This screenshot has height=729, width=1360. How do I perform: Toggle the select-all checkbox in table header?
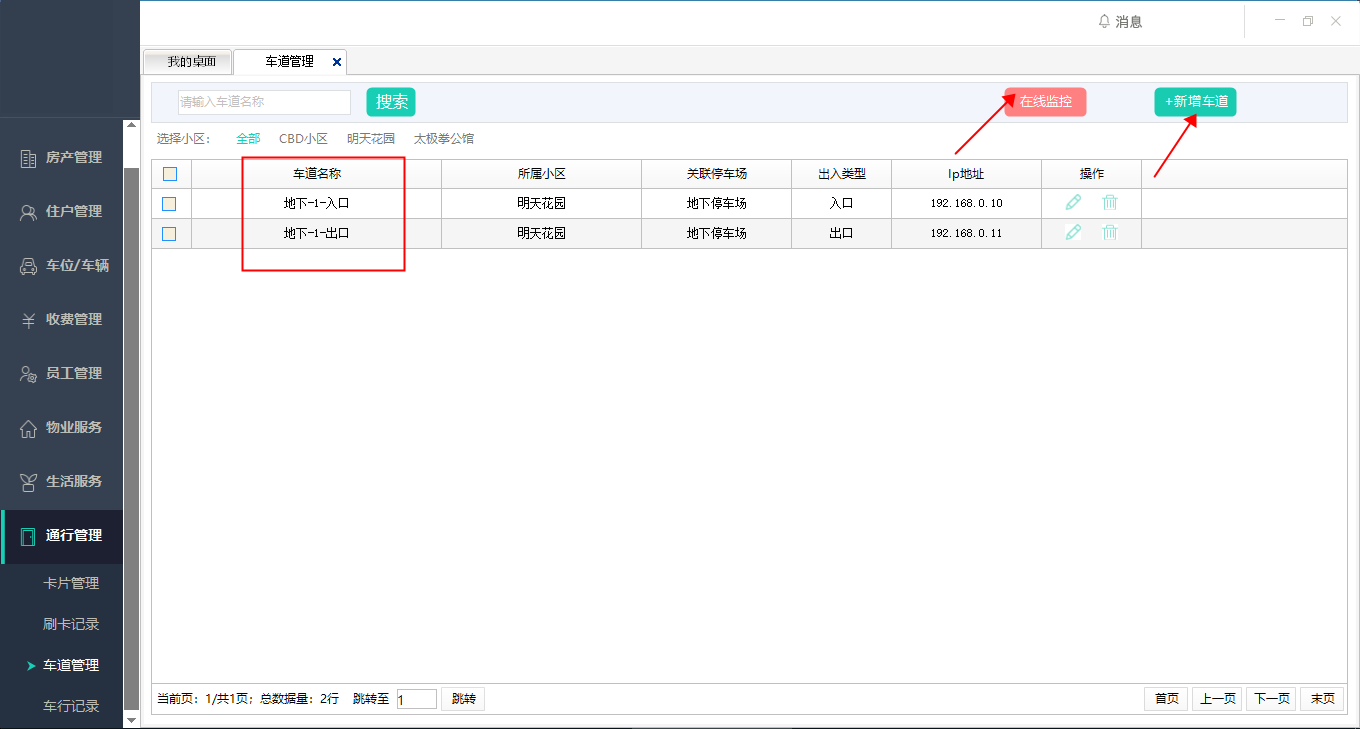point(170,174)
